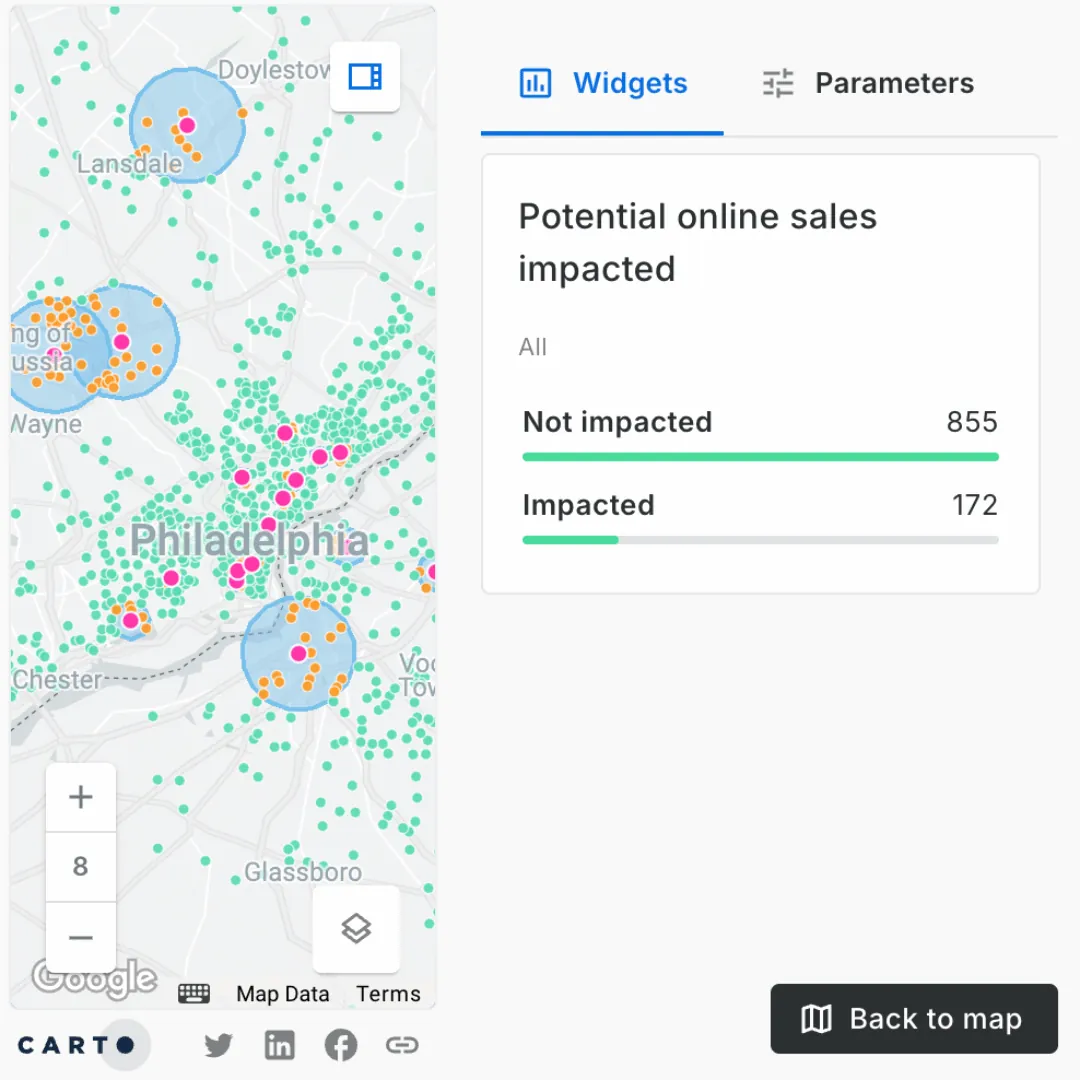1080x1080 pixels.
Task: Zoom out with the minus button
Action: (81, 938)
